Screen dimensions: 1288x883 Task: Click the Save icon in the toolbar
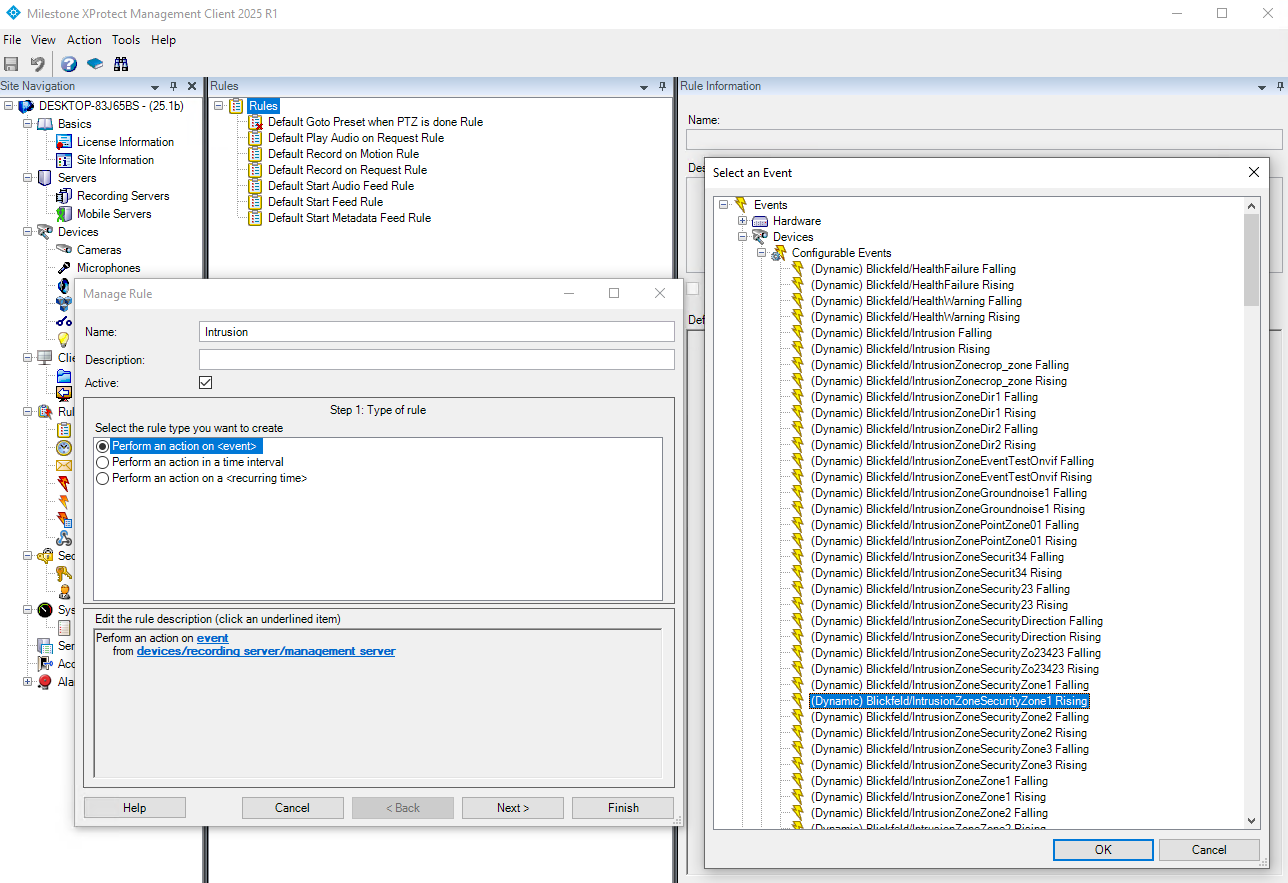(12, 64)
